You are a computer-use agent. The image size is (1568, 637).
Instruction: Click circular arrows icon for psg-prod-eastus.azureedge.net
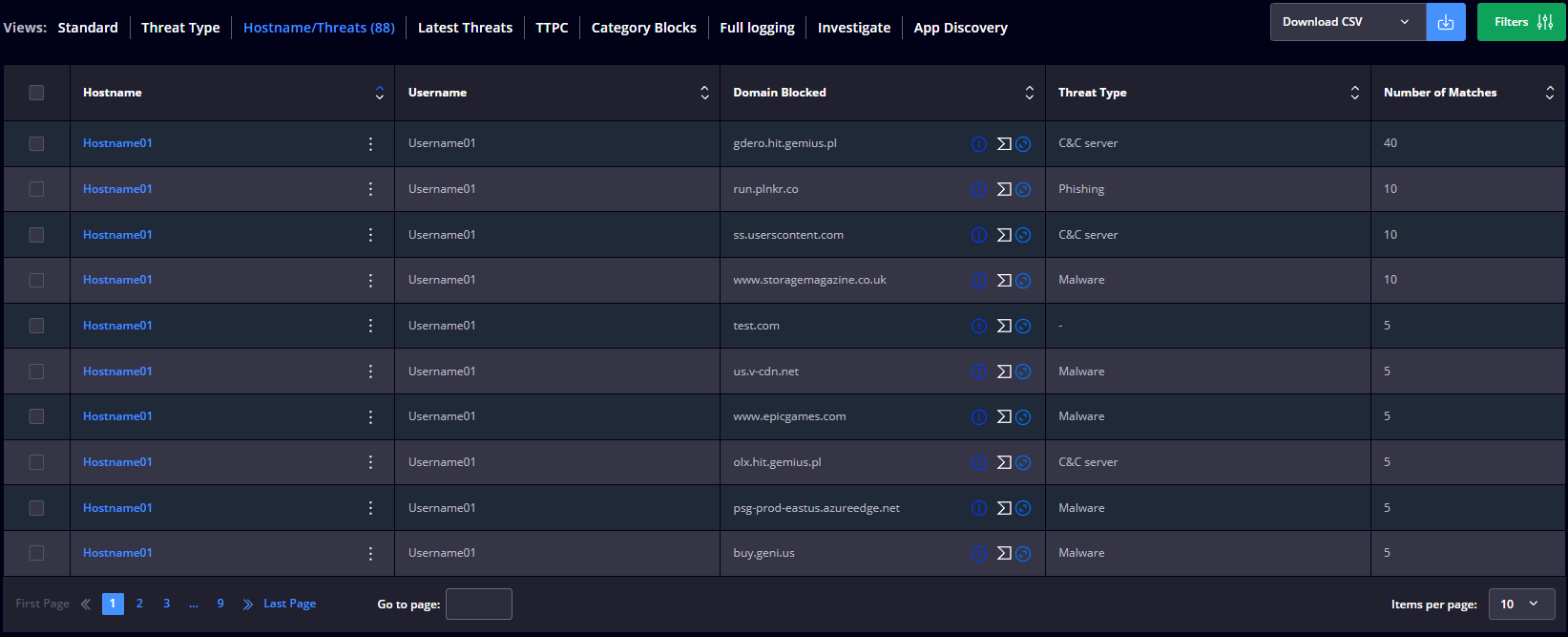pos(1023,508)
